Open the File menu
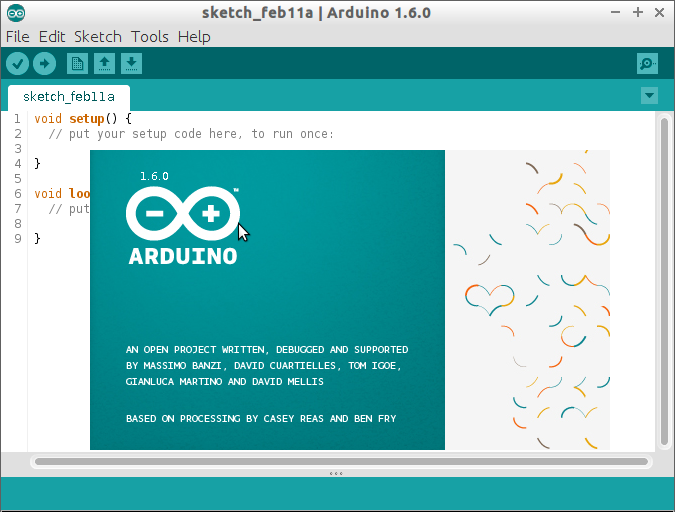Image resolution: width=675 pixels, height=512 pixels. 18,37
